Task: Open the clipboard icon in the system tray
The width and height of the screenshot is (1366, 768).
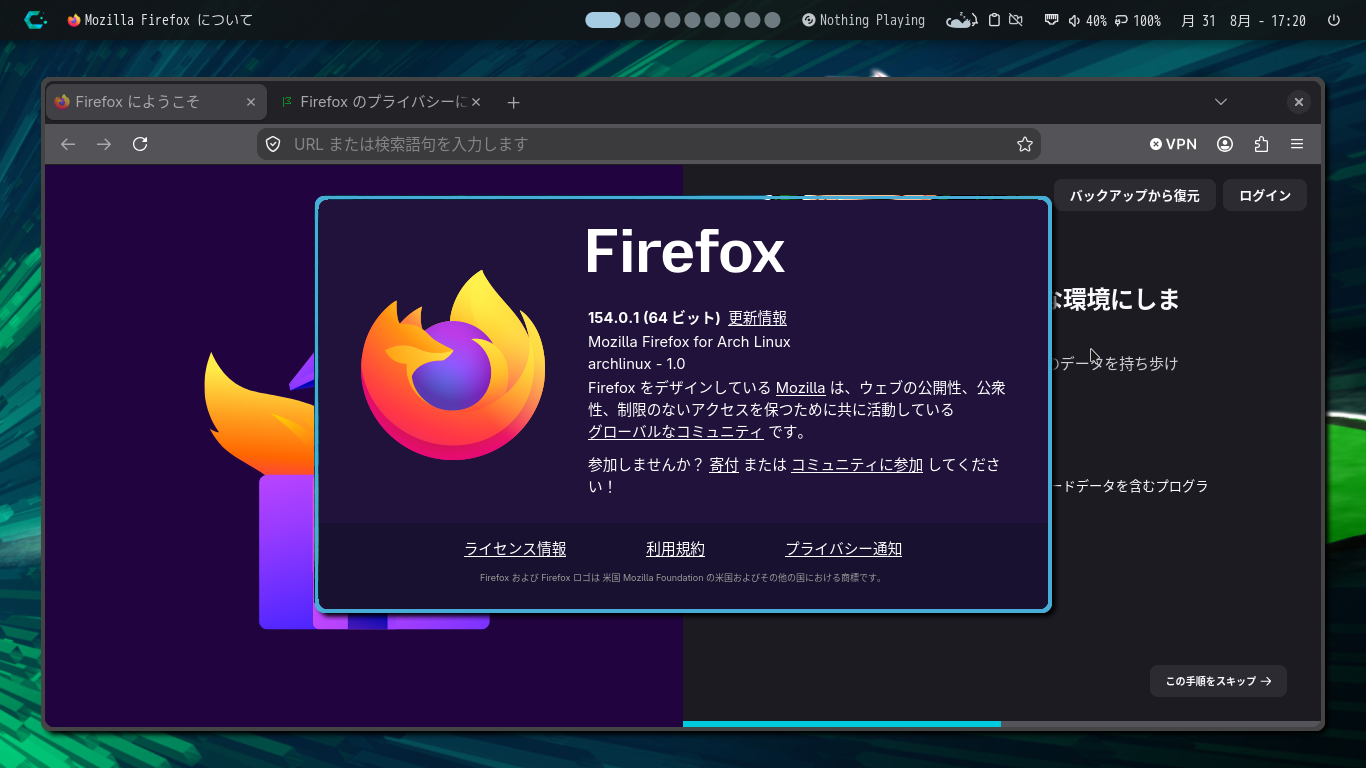Action: [x=994, y=20]
